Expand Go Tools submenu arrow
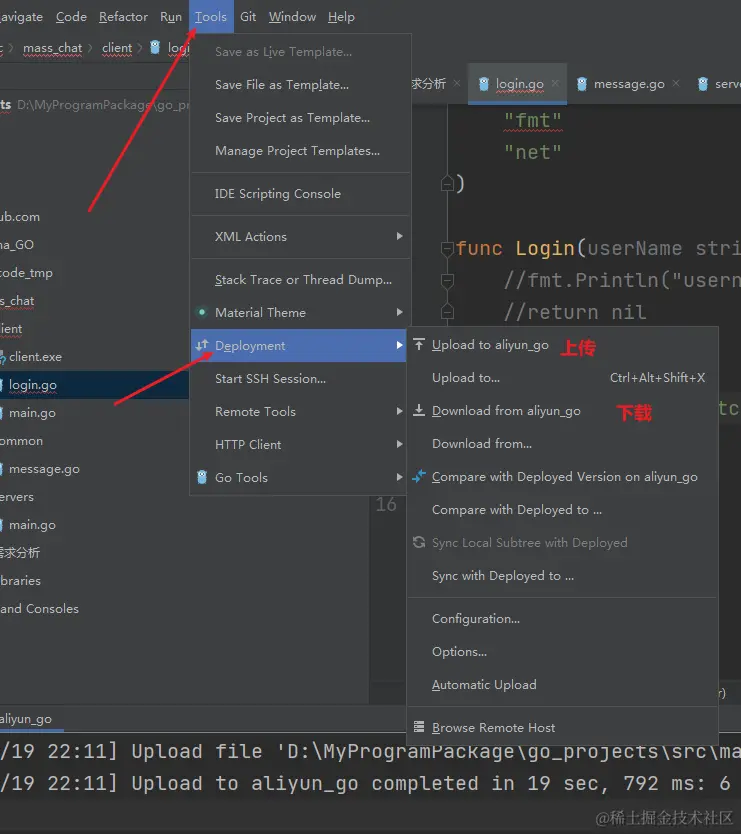This screenshot has width=741, height=834. 399,477
